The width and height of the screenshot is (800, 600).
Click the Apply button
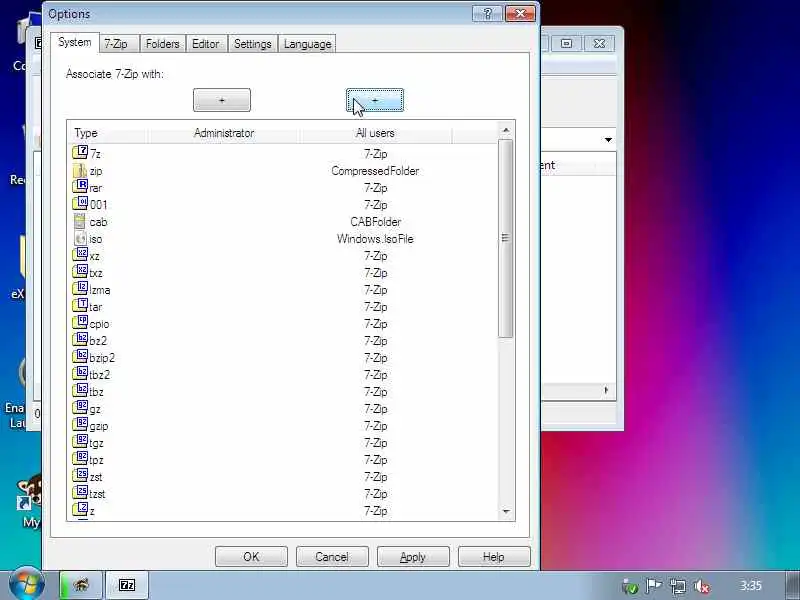[413, 557]
